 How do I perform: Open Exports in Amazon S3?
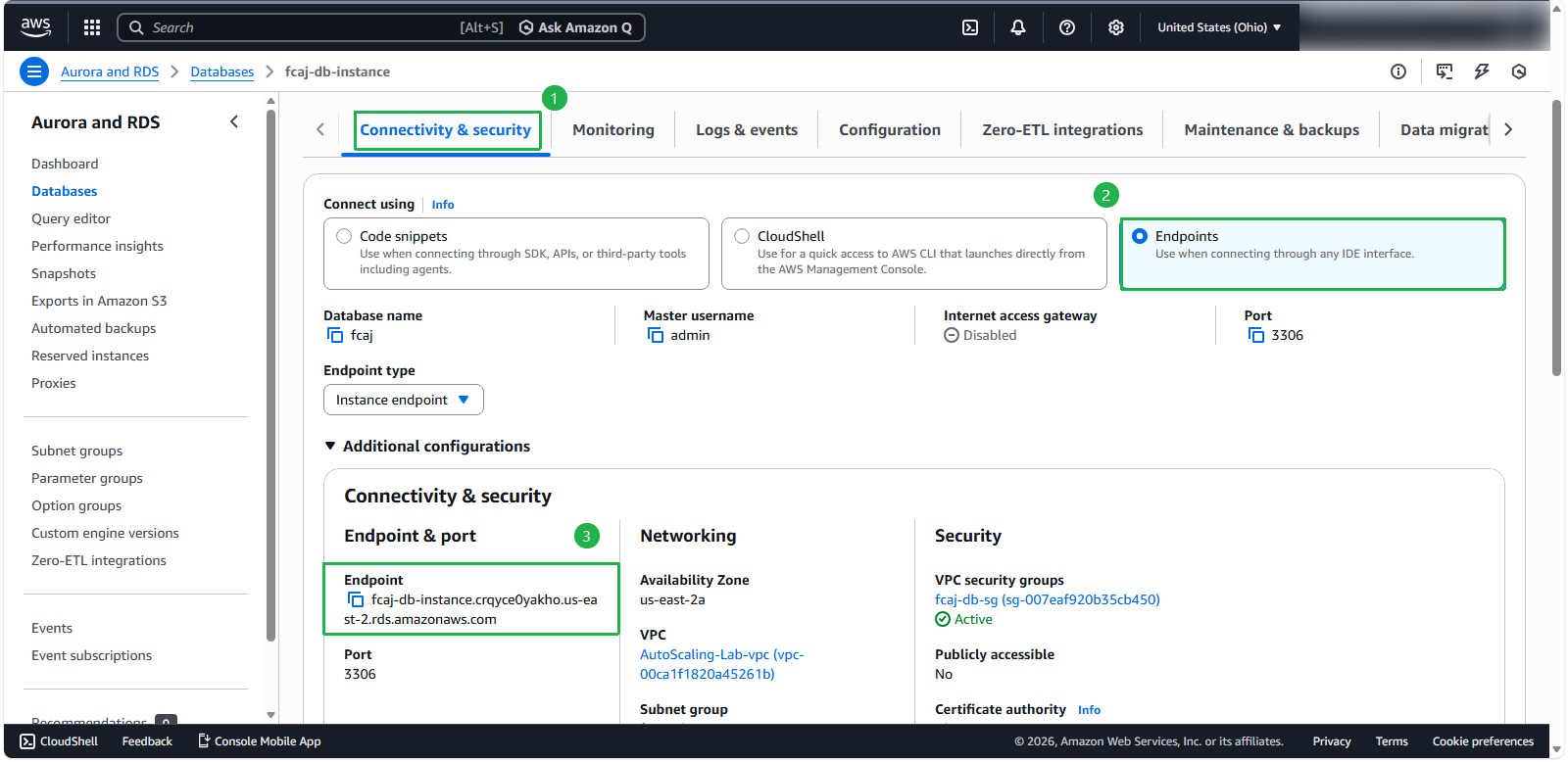pos(99,301)
